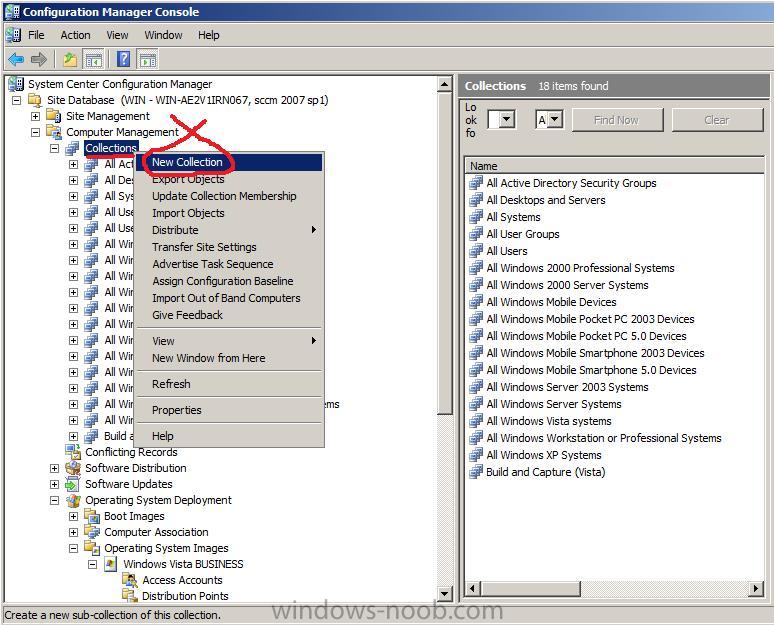Click the Computer Association icon

[92, 532]
